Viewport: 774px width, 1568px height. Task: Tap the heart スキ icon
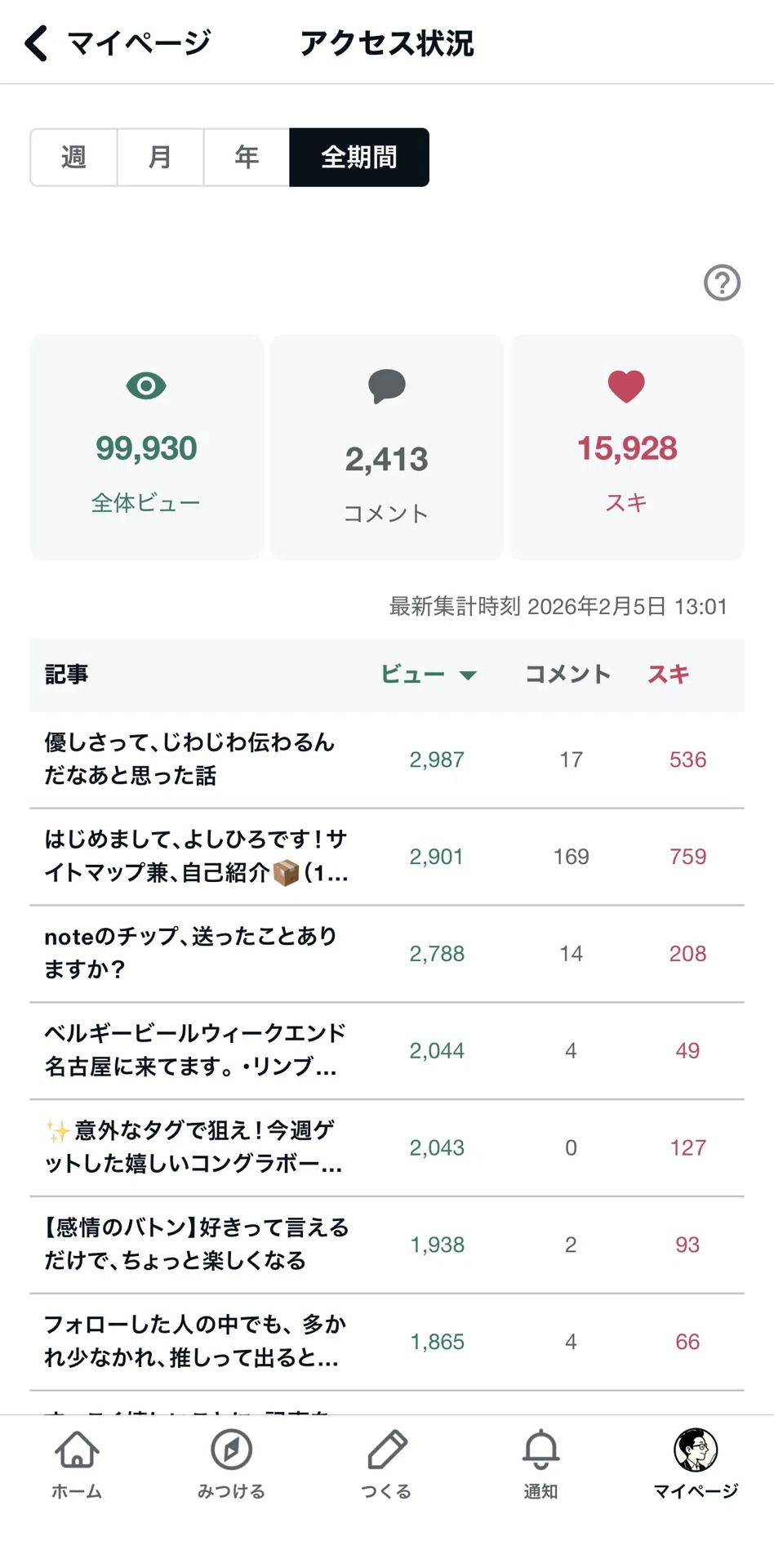click(626, 386)
